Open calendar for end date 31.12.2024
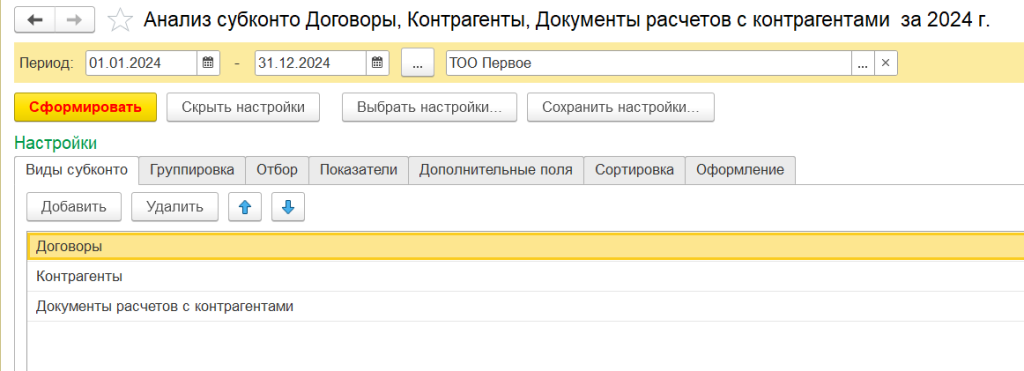 pyautogui.click(x=377, y=63)
